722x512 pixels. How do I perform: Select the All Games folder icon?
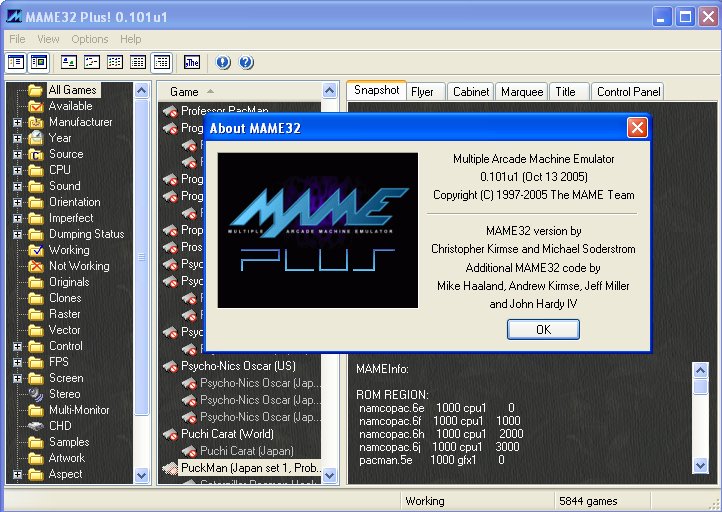(x=35, y=90)
